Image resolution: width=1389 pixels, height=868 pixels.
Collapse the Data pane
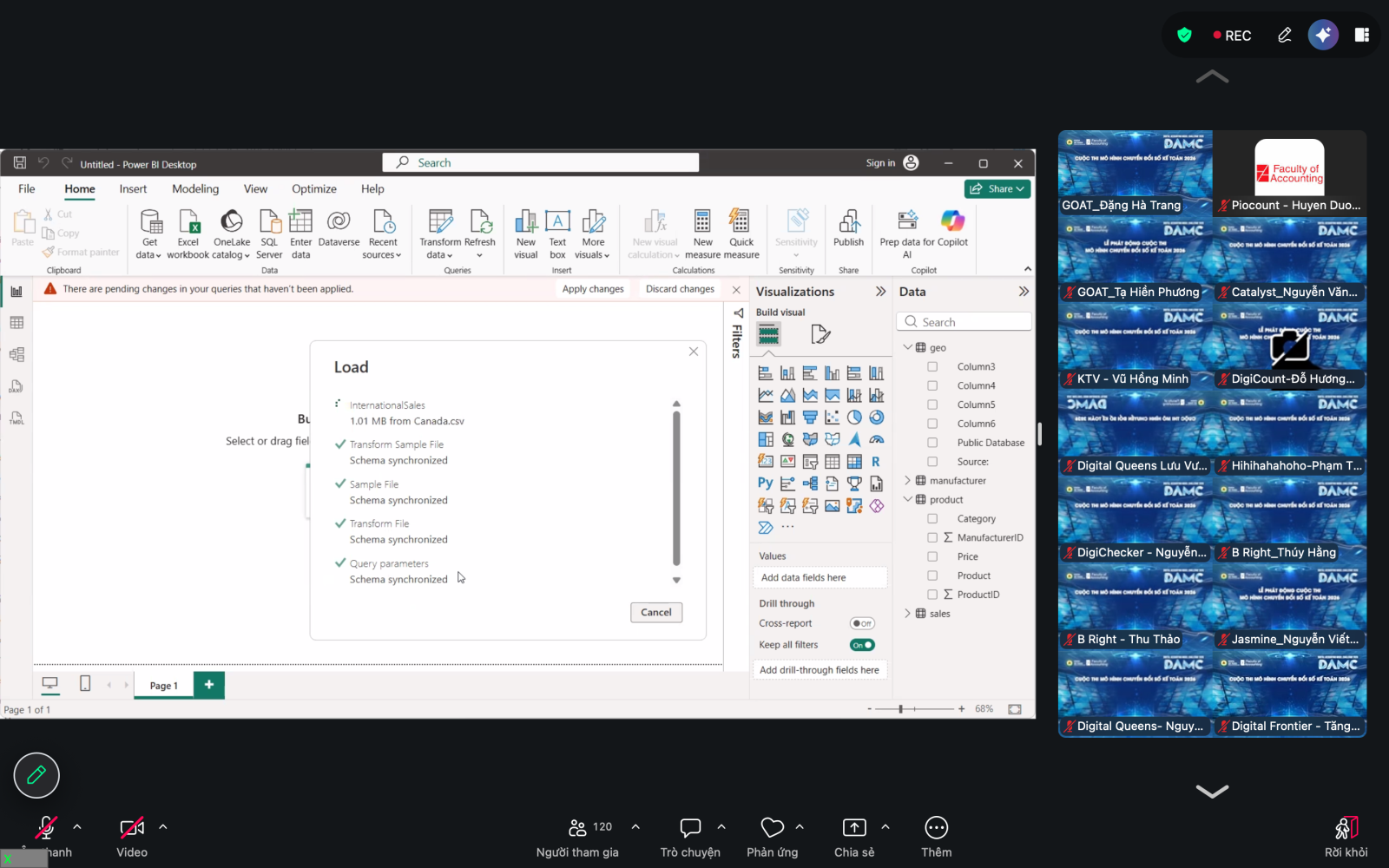(1024, 292)
